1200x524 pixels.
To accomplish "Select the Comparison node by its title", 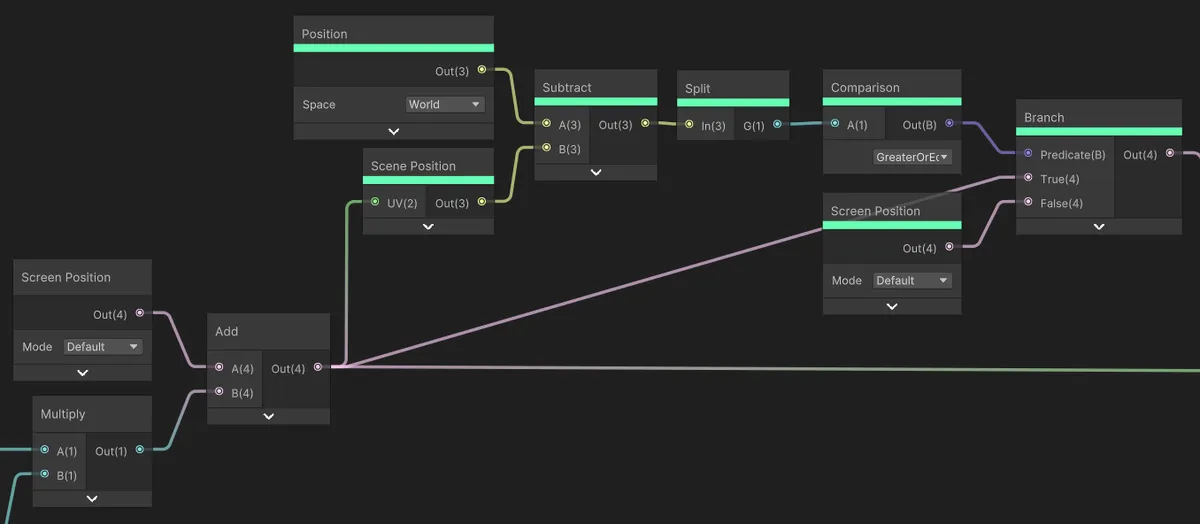I will (x=865, y=88).
